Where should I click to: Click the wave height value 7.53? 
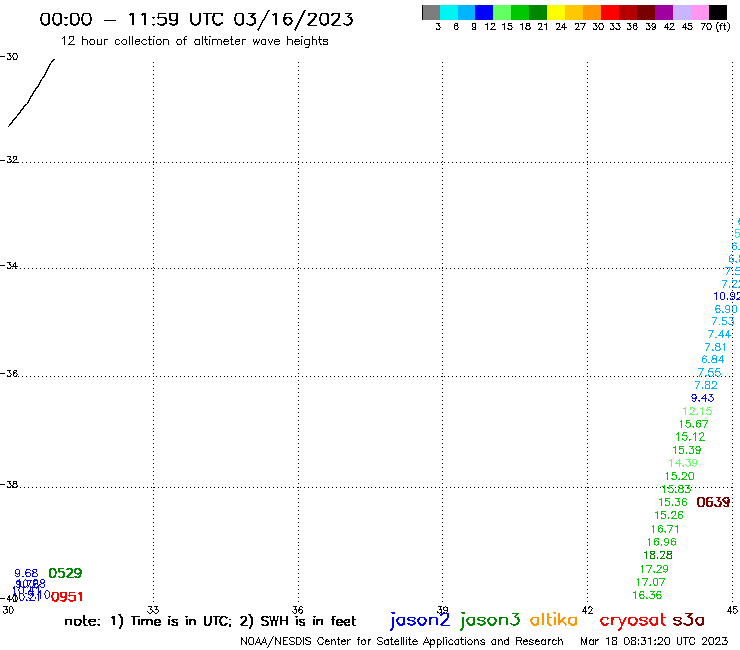tap(723, 321)
